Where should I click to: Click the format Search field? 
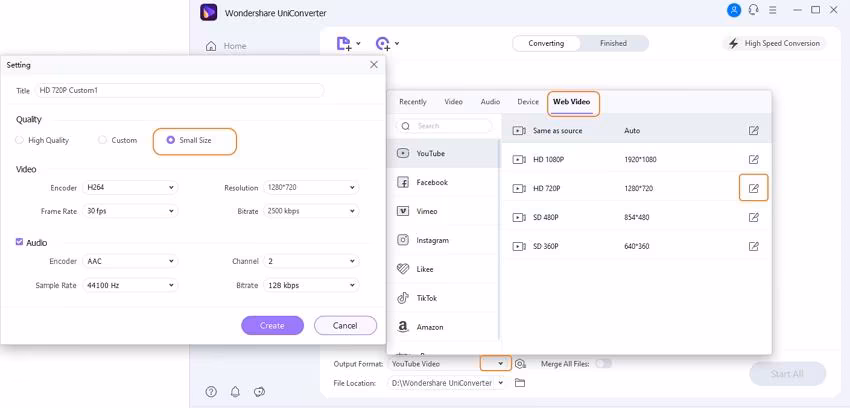tap(445, 126)
